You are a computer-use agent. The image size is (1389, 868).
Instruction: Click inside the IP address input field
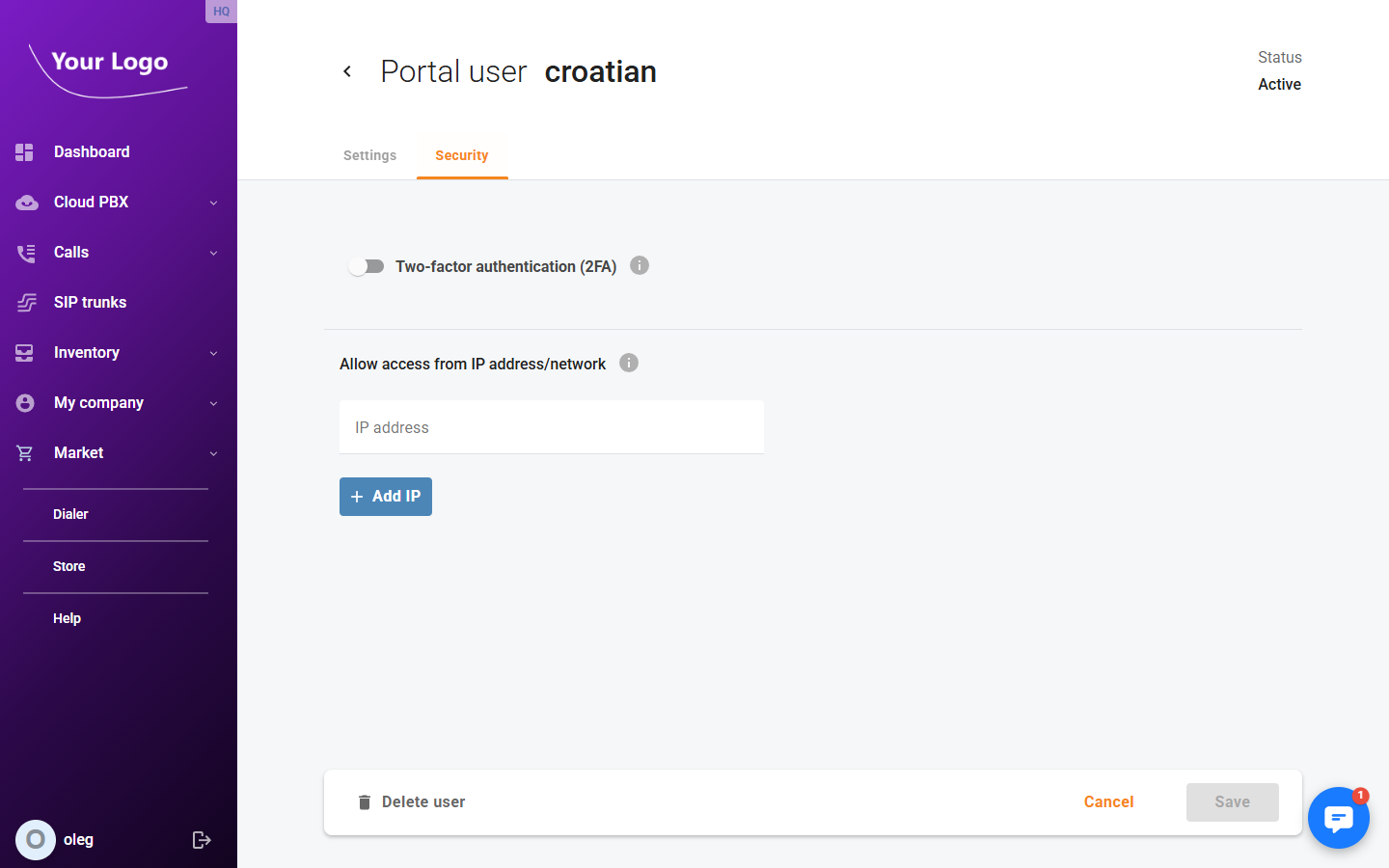551,426
